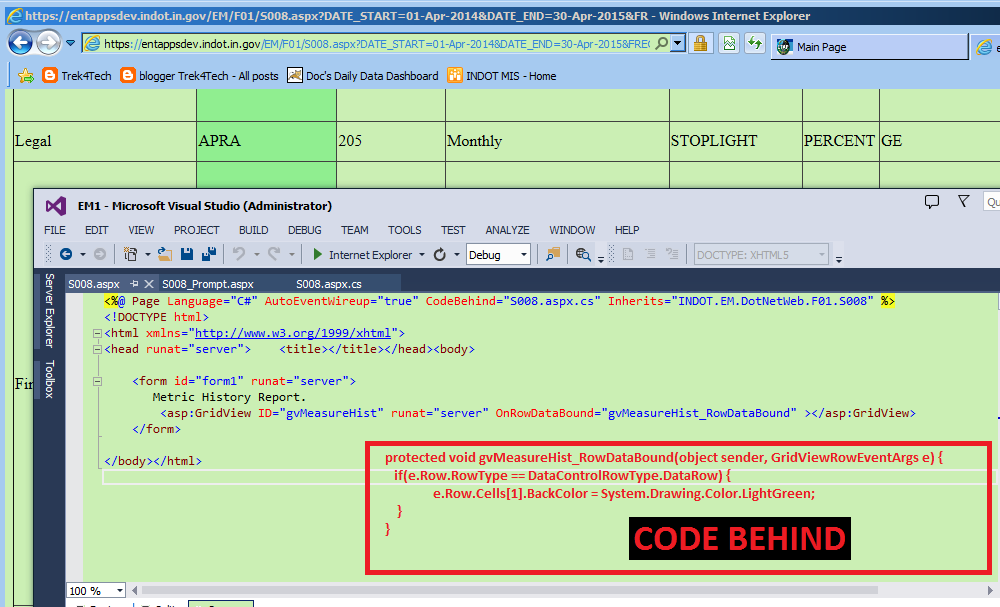Click the Legal cell in the web table
Image resolution: width=1000 pixels, height=607 pixels.
(105, 141)
